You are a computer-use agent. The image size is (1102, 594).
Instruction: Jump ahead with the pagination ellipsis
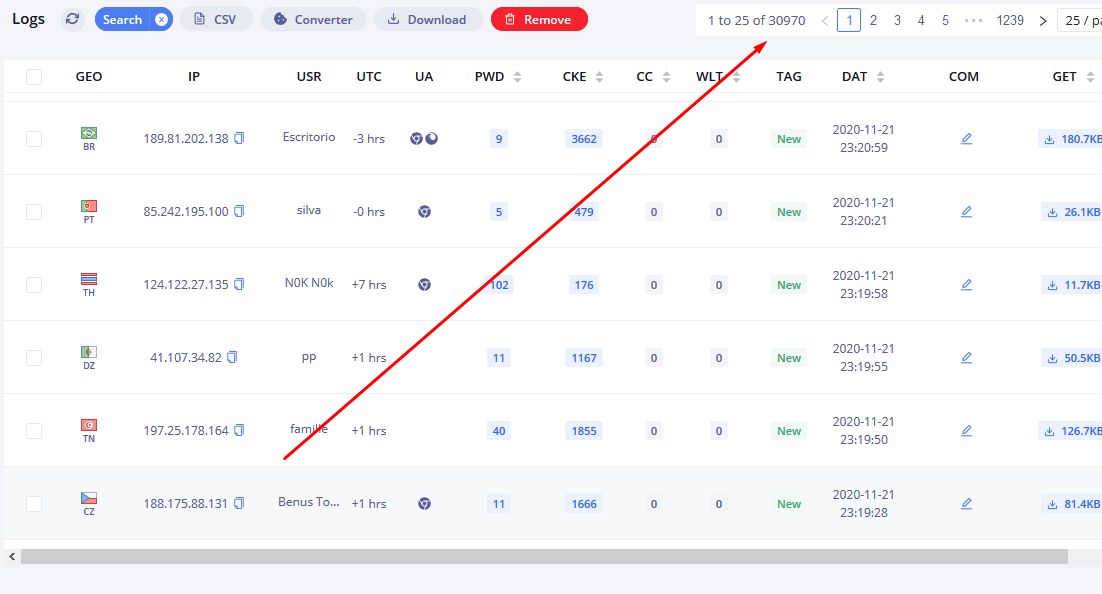[973, 20]
